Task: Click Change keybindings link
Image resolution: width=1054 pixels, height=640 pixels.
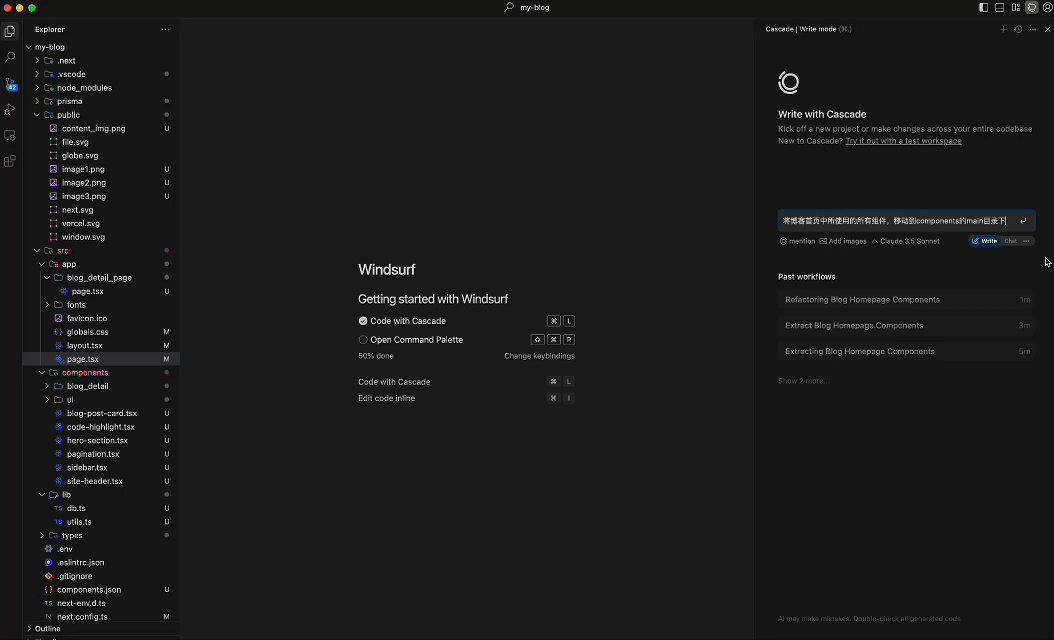Action: (x=539, y=356)
